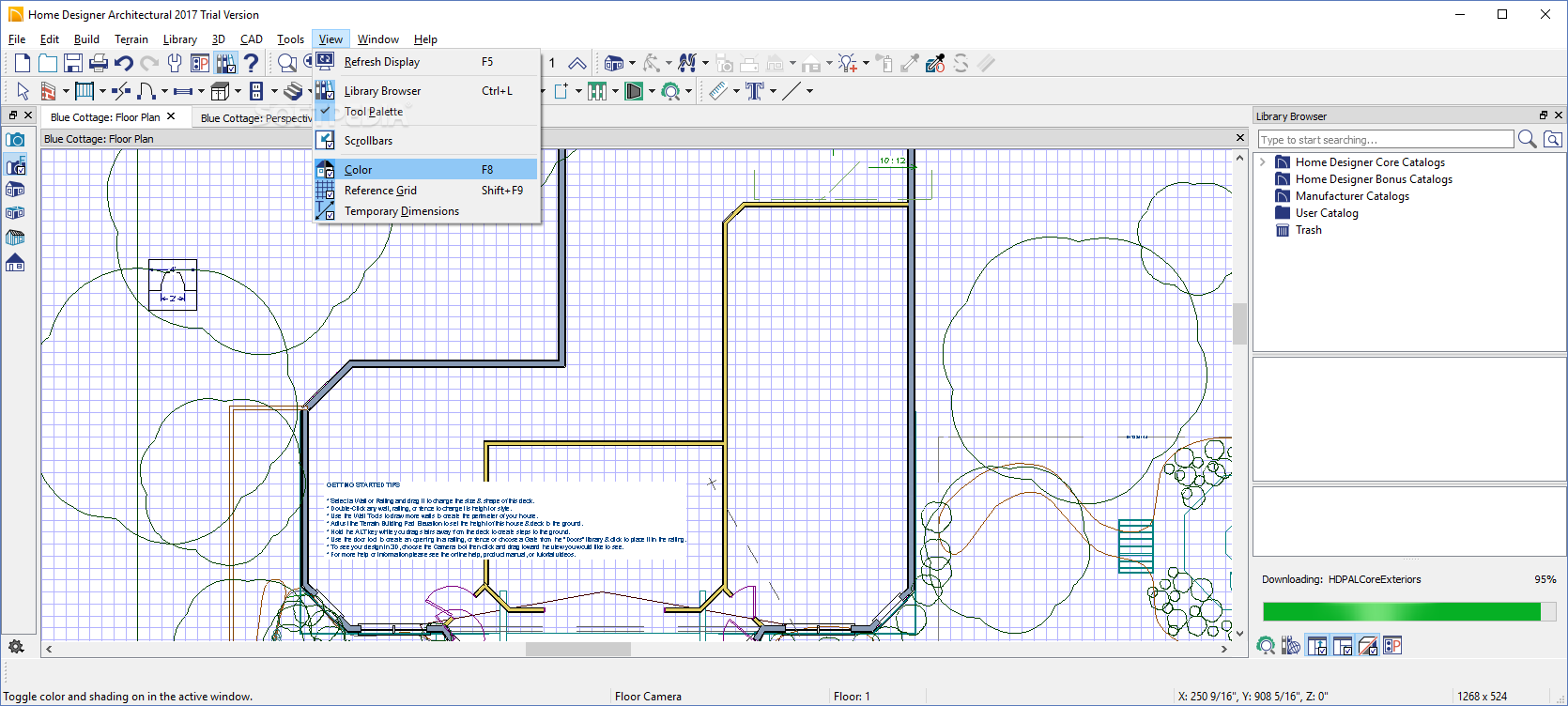This screenshot has width=1568, height=706.
Task: Toggle library preview pane display icon
Action: pos(1368,646)
